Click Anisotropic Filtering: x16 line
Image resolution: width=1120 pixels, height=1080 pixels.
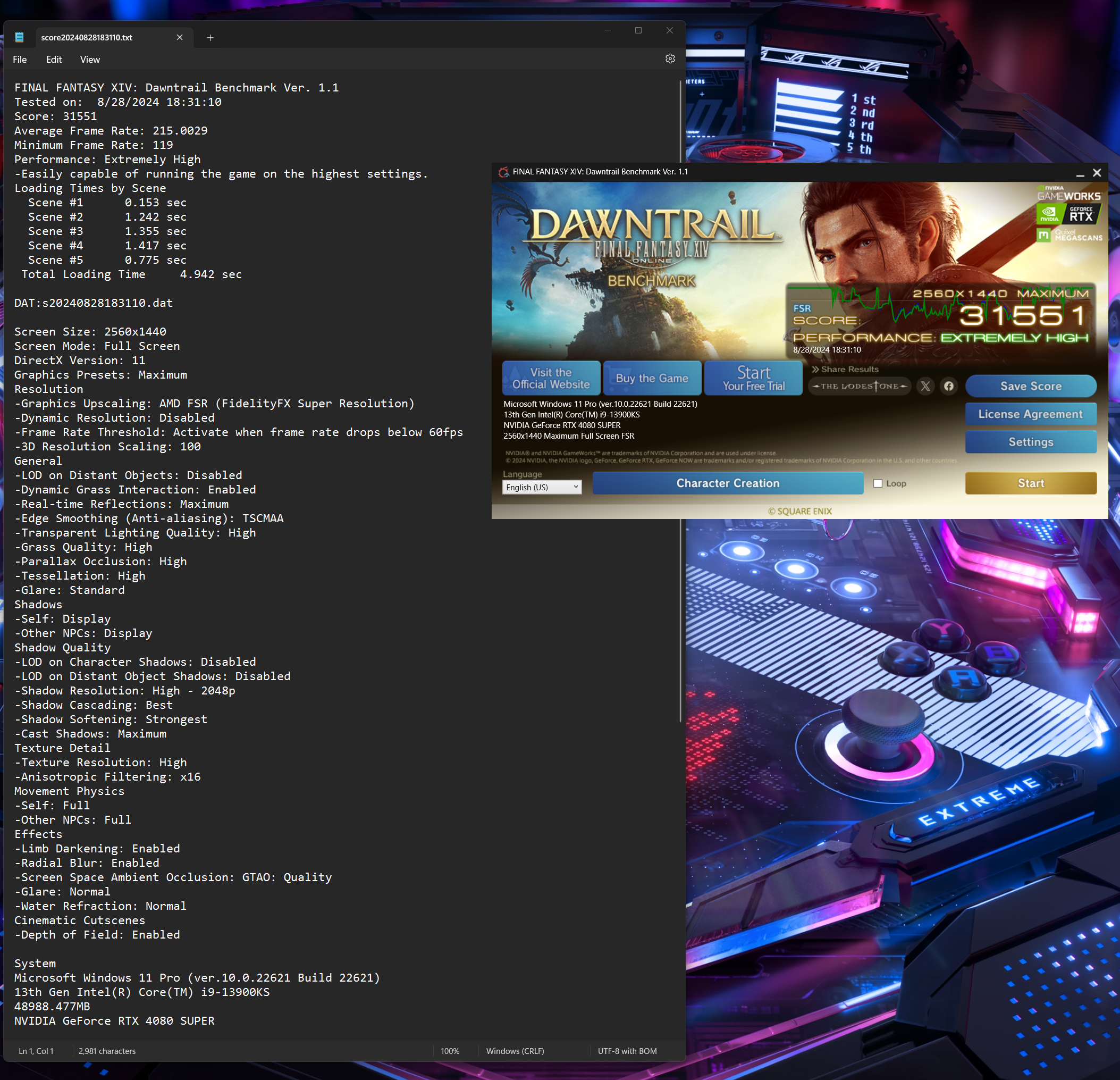[x=107, y=777]
